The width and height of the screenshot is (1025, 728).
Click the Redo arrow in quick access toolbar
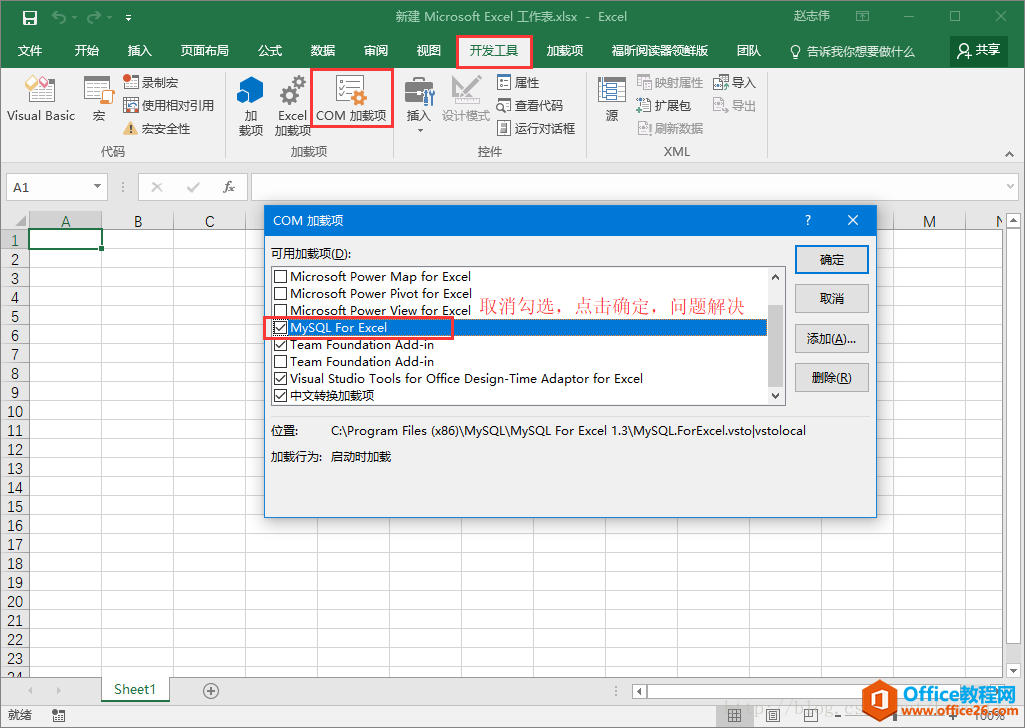click(x=93, y=18)
